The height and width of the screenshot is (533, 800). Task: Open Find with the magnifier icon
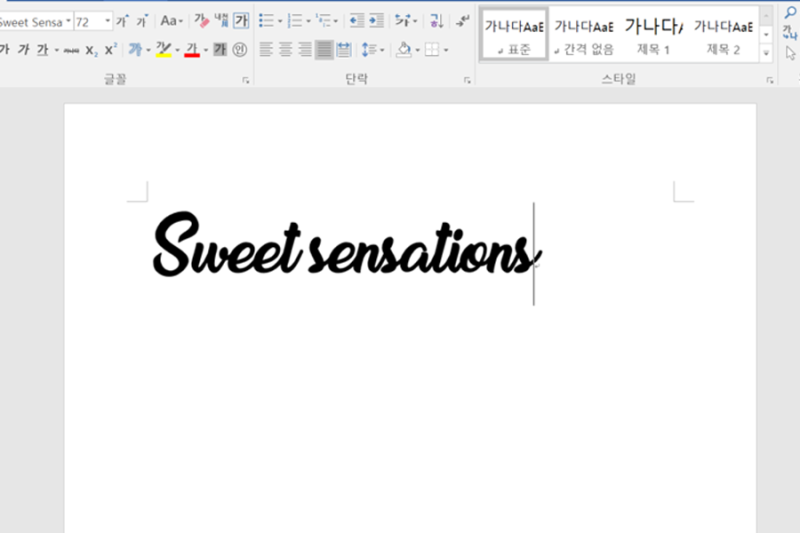click(790, 13)
